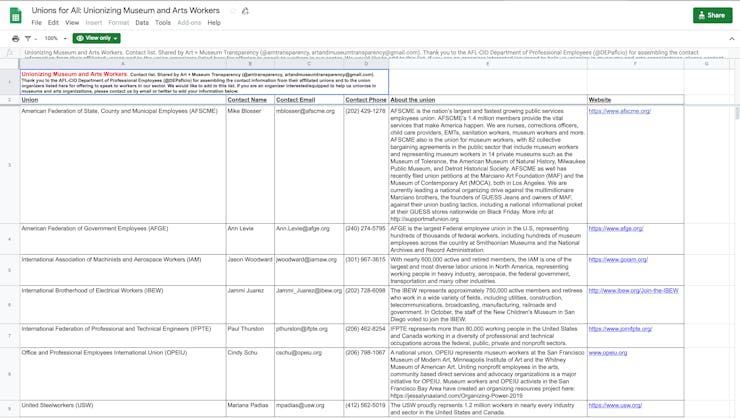Open the Google Sheets home icon
The width and height of the screenshot is (740, 418).
tap(15, 16)
